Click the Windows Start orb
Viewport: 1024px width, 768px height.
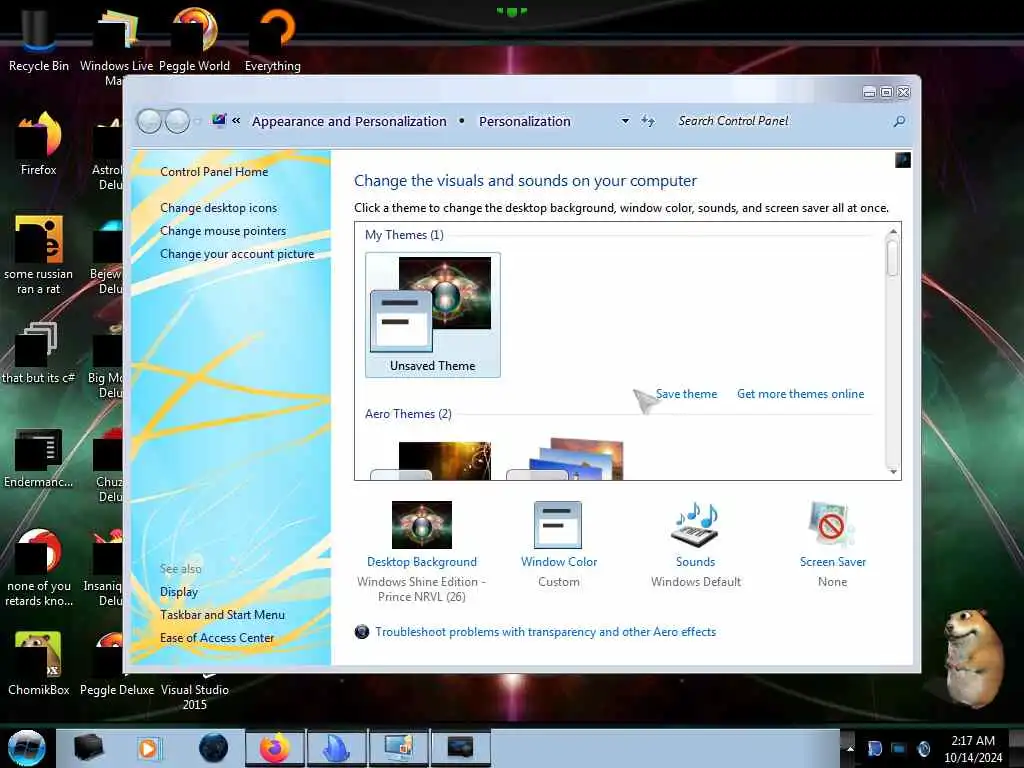coord(26,748)
